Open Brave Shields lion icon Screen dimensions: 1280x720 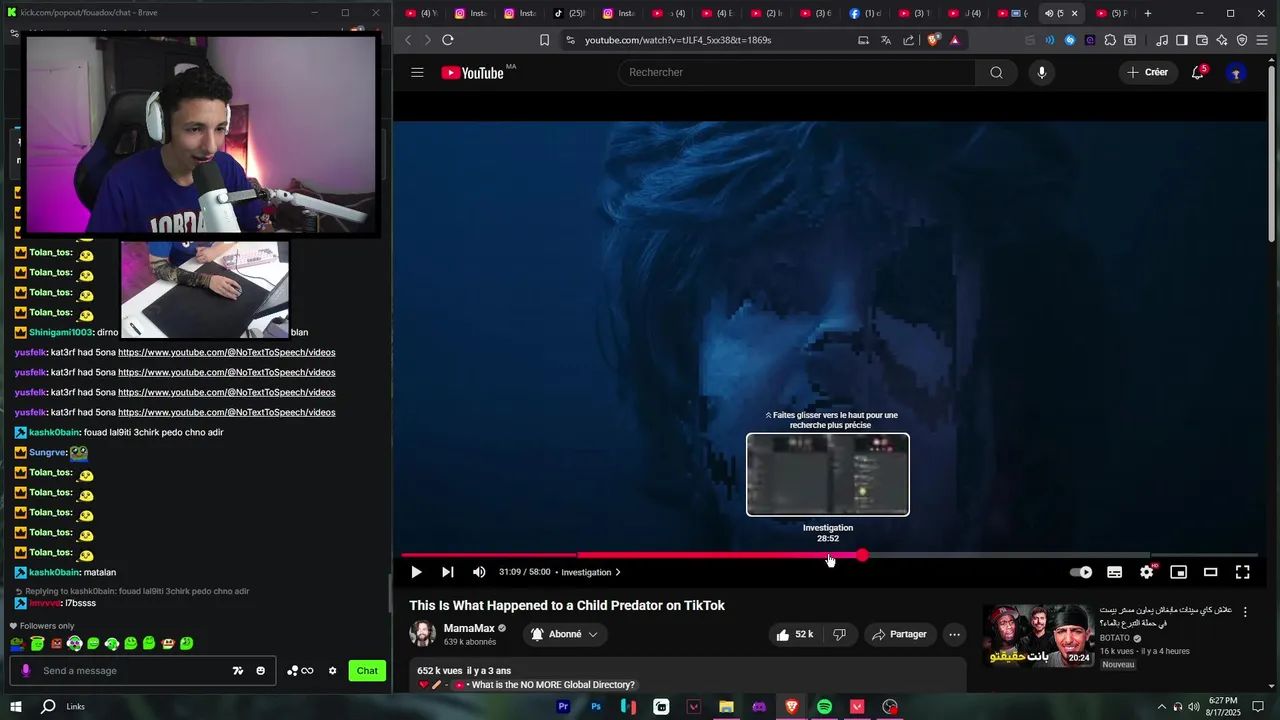click(x=934, y=40)
